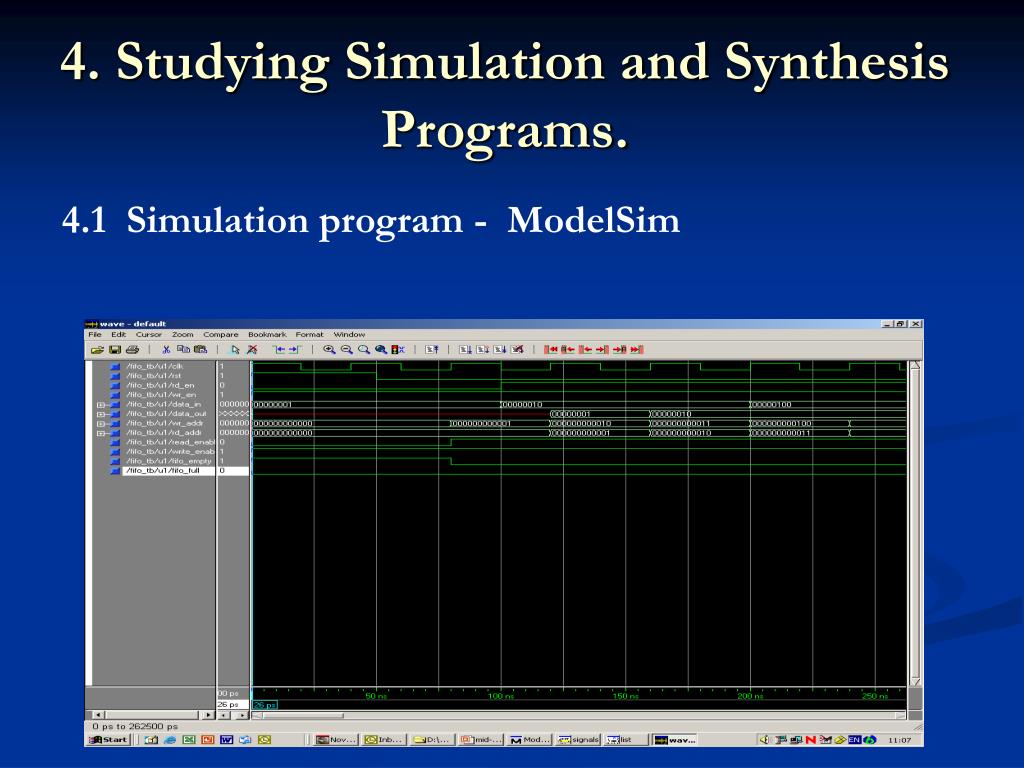Click the Break simulation icon
Image resolution: width=1024 pixels, height=768 pixels.
click(517, 349)
